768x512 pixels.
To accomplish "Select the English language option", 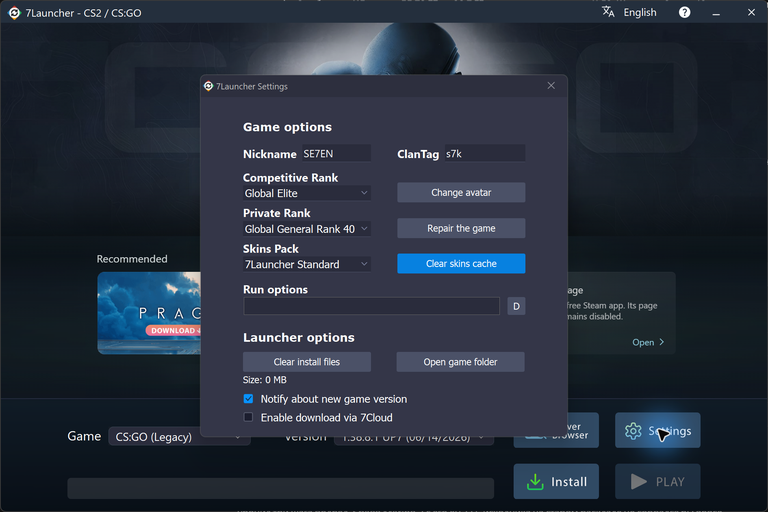I will tap(640, 12).
